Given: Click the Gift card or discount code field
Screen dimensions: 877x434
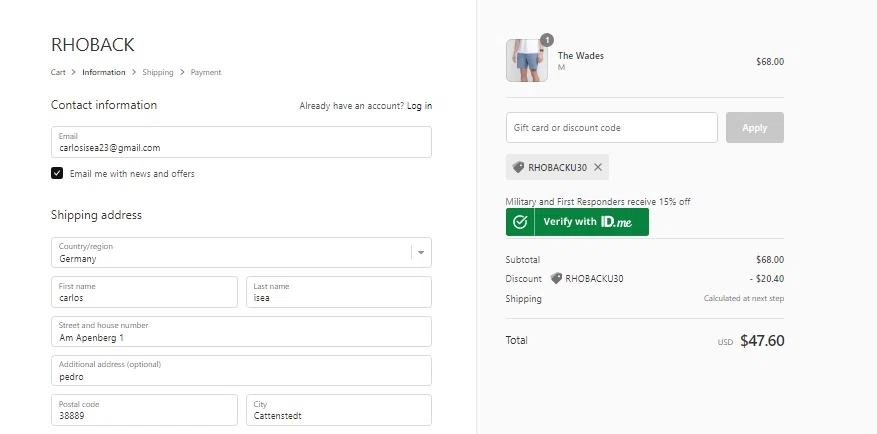Looking at the screenshot, I should point(611,128).
